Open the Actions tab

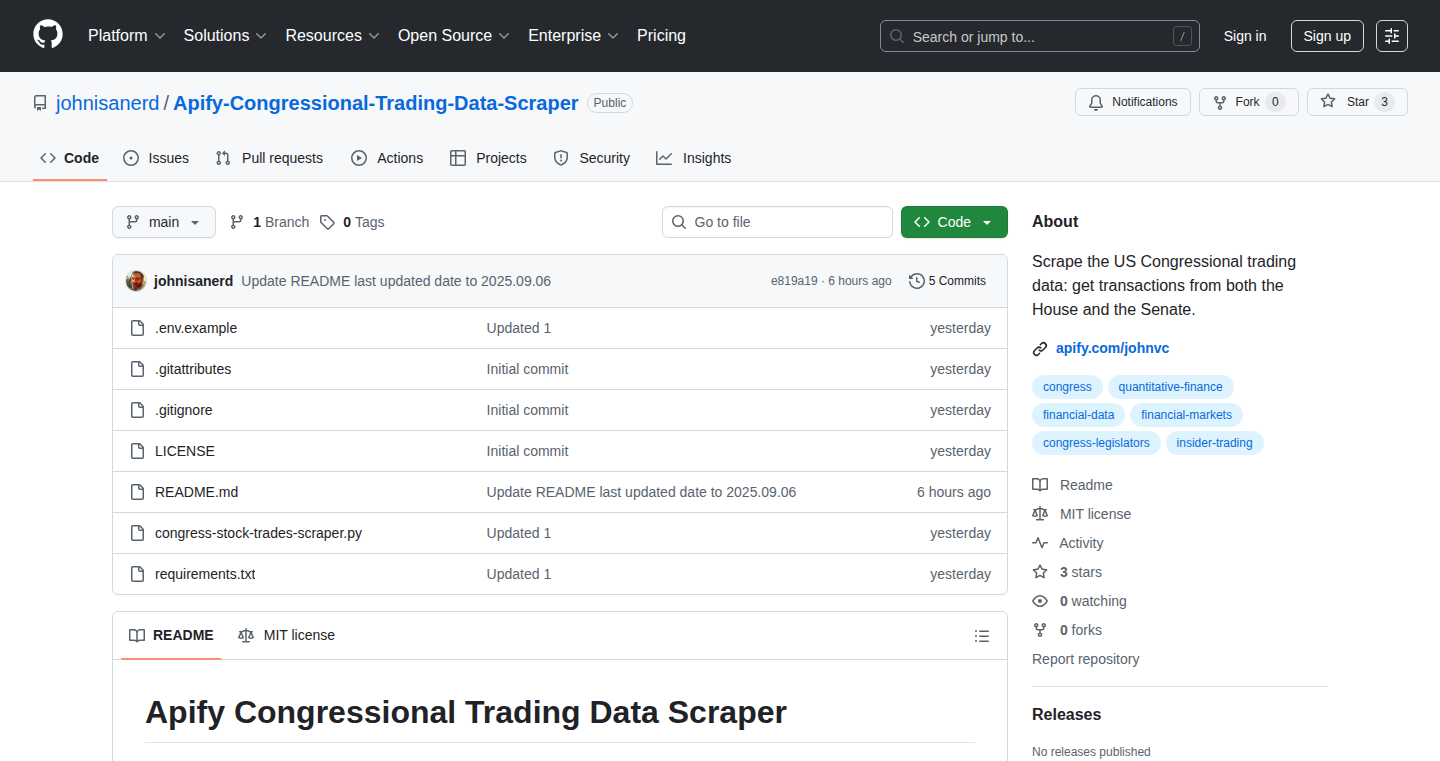387,158
